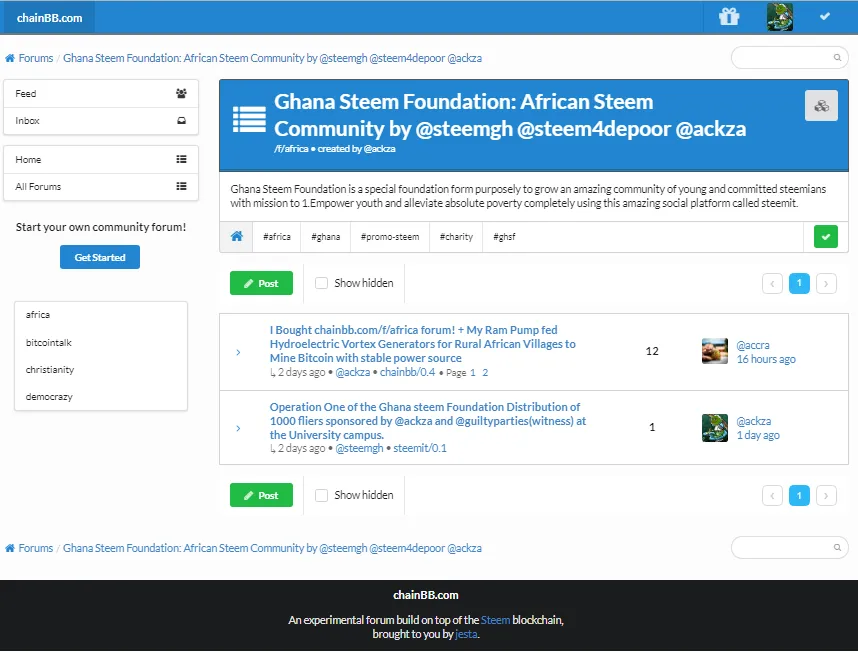Click the steemit/0.1 link
Screen dimensions: 858x653
click(420, 448)
